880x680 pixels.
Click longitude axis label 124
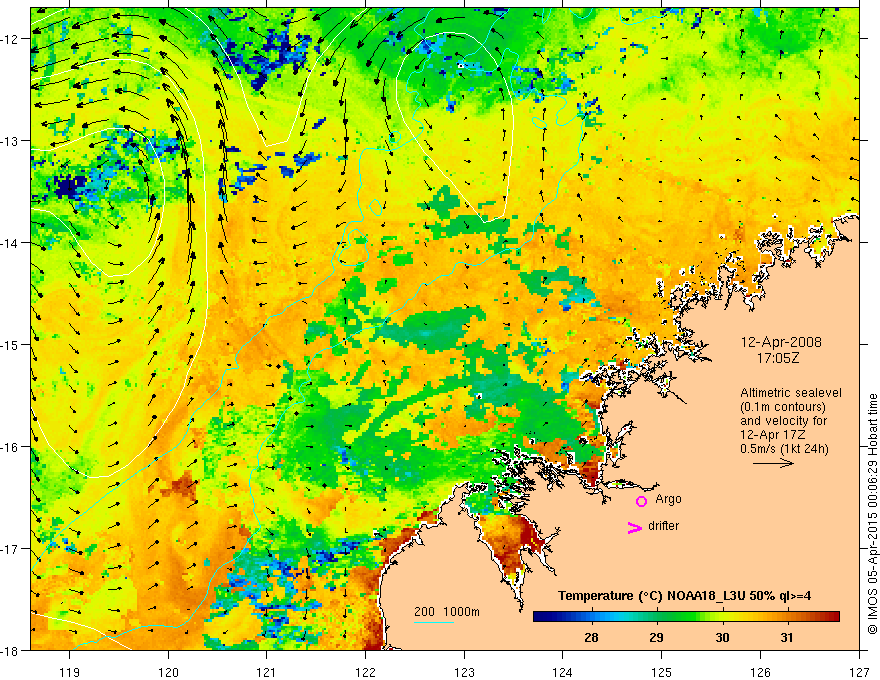pos(563,672)
